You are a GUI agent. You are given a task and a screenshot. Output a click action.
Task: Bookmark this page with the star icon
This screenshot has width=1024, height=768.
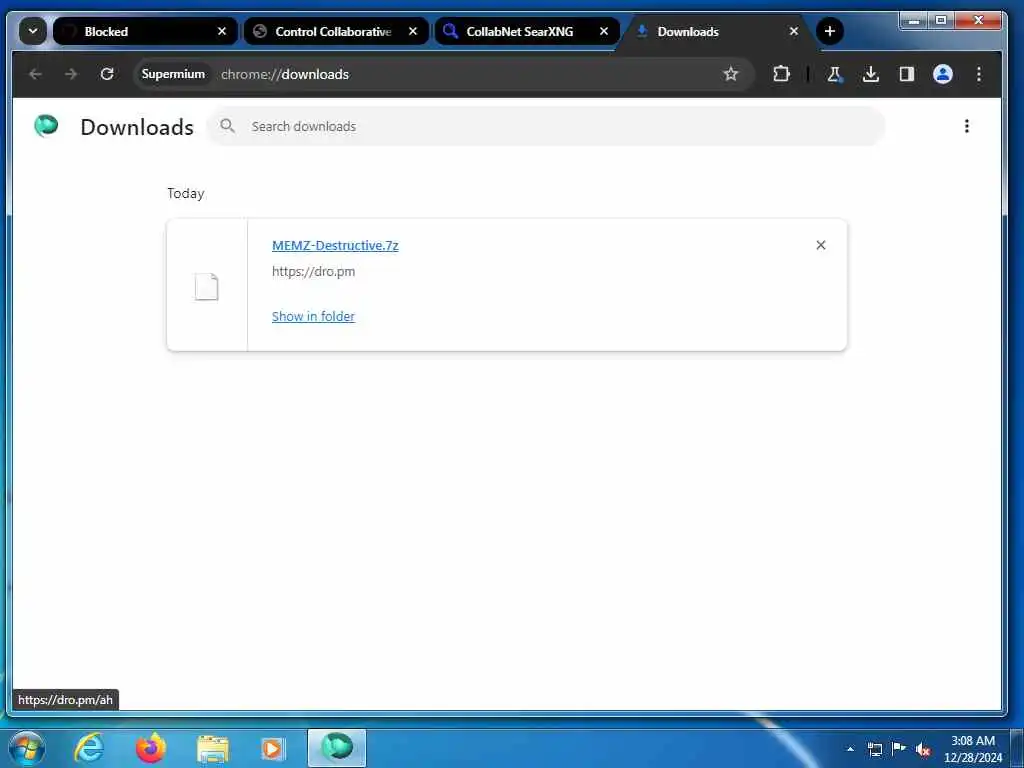click(731, 74)
